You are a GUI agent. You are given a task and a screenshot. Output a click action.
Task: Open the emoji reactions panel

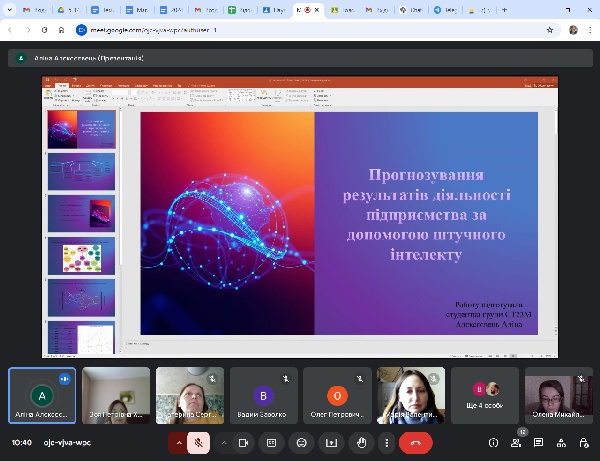pyautogui.click(x=300, y=442)
